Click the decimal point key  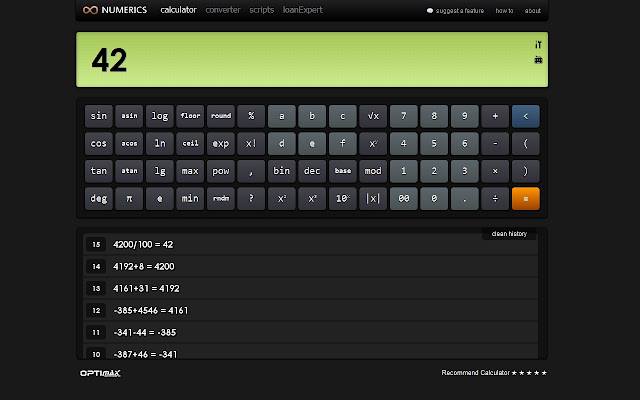(464, 198)
